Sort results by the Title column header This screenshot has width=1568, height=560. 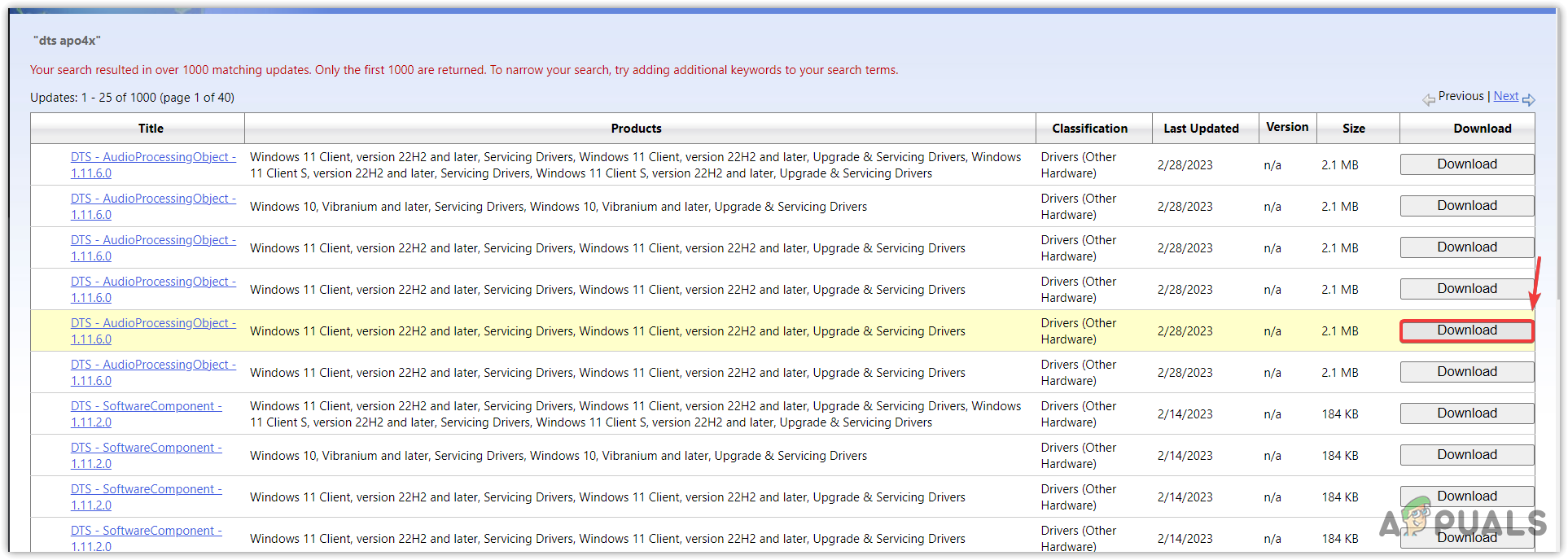point(151,129)
